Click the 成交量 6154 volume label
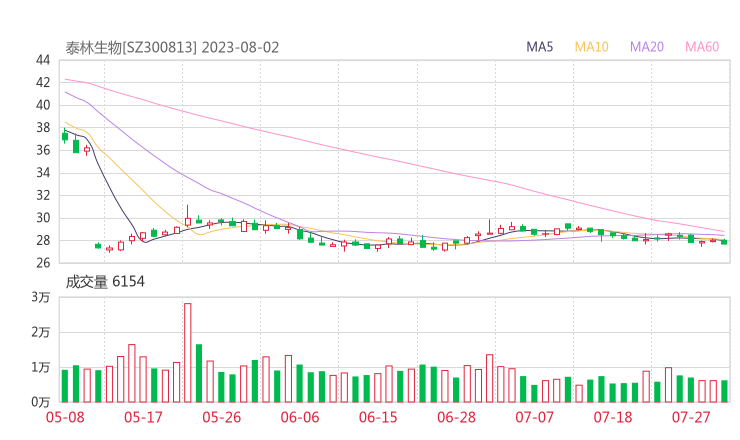This screenshot has width=740, height=440. (x=105, y=282)
